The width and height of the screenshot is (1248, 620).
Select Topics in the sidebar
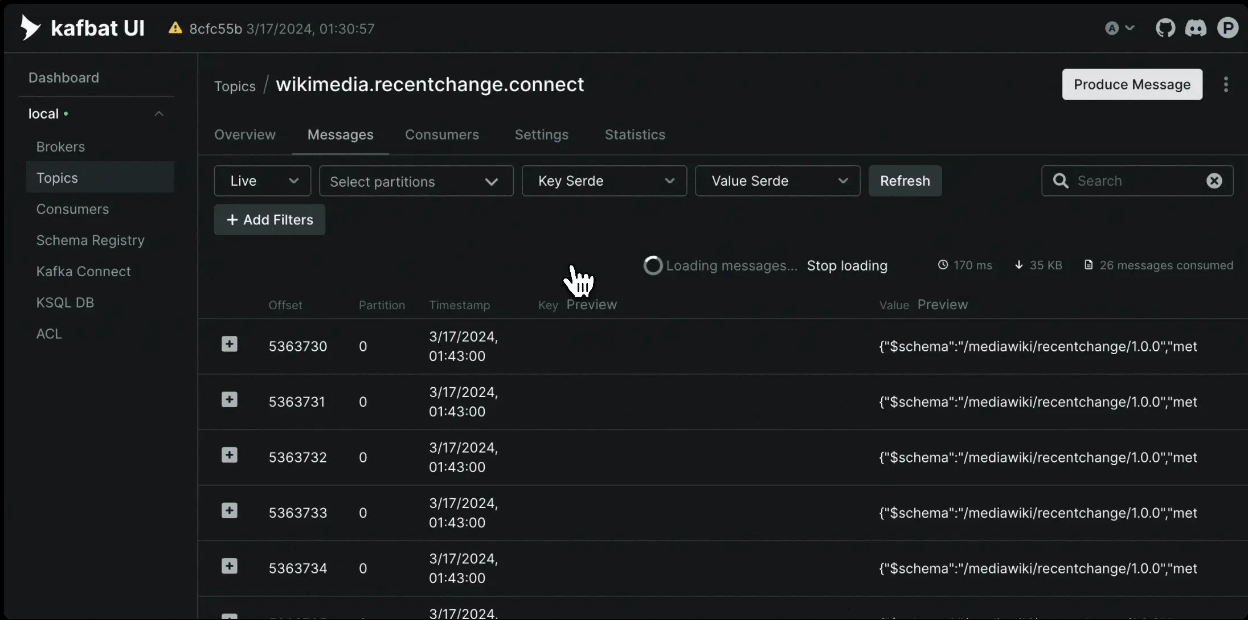point(99,178)
